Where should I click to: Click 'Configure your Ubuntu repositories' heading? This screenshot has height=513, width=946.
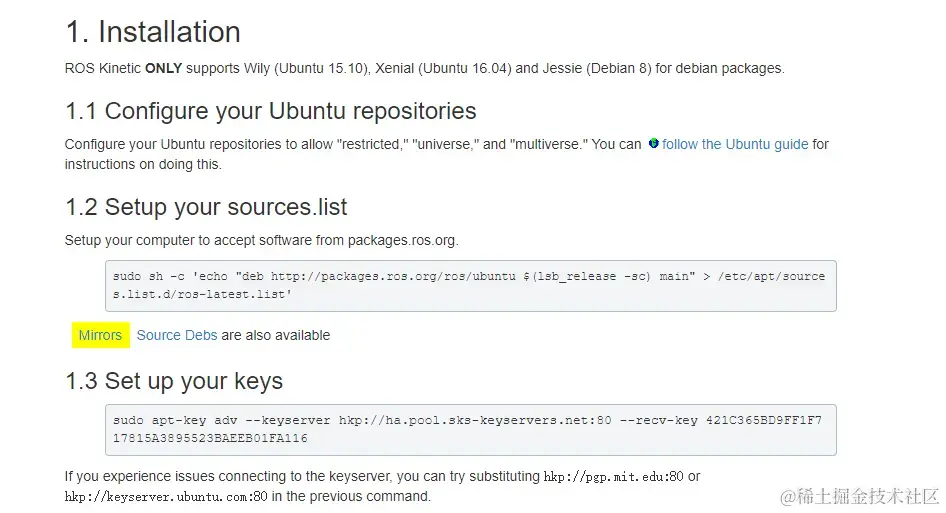click(x=270, y=110)
